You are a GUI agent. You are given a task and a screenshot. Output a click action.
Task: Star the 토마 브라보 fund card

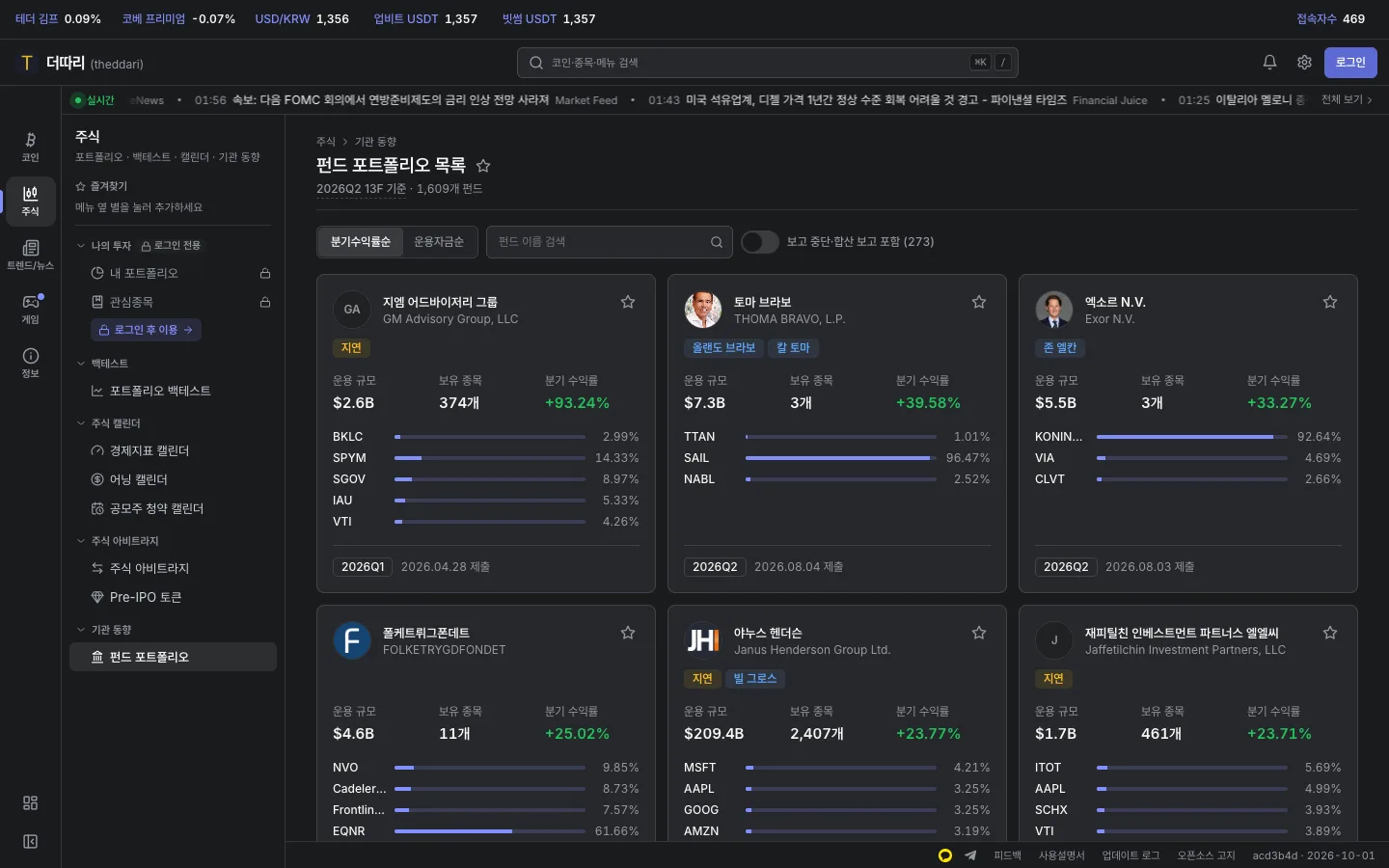[979, 302]
